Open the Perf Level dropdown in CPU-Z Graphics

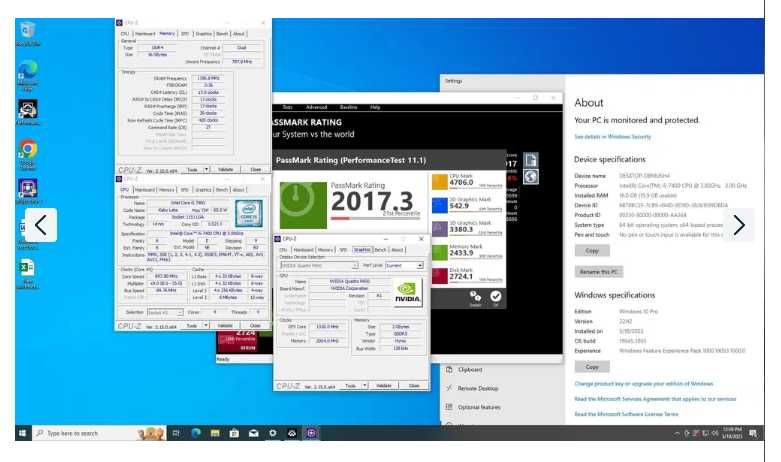coord(404,265)
